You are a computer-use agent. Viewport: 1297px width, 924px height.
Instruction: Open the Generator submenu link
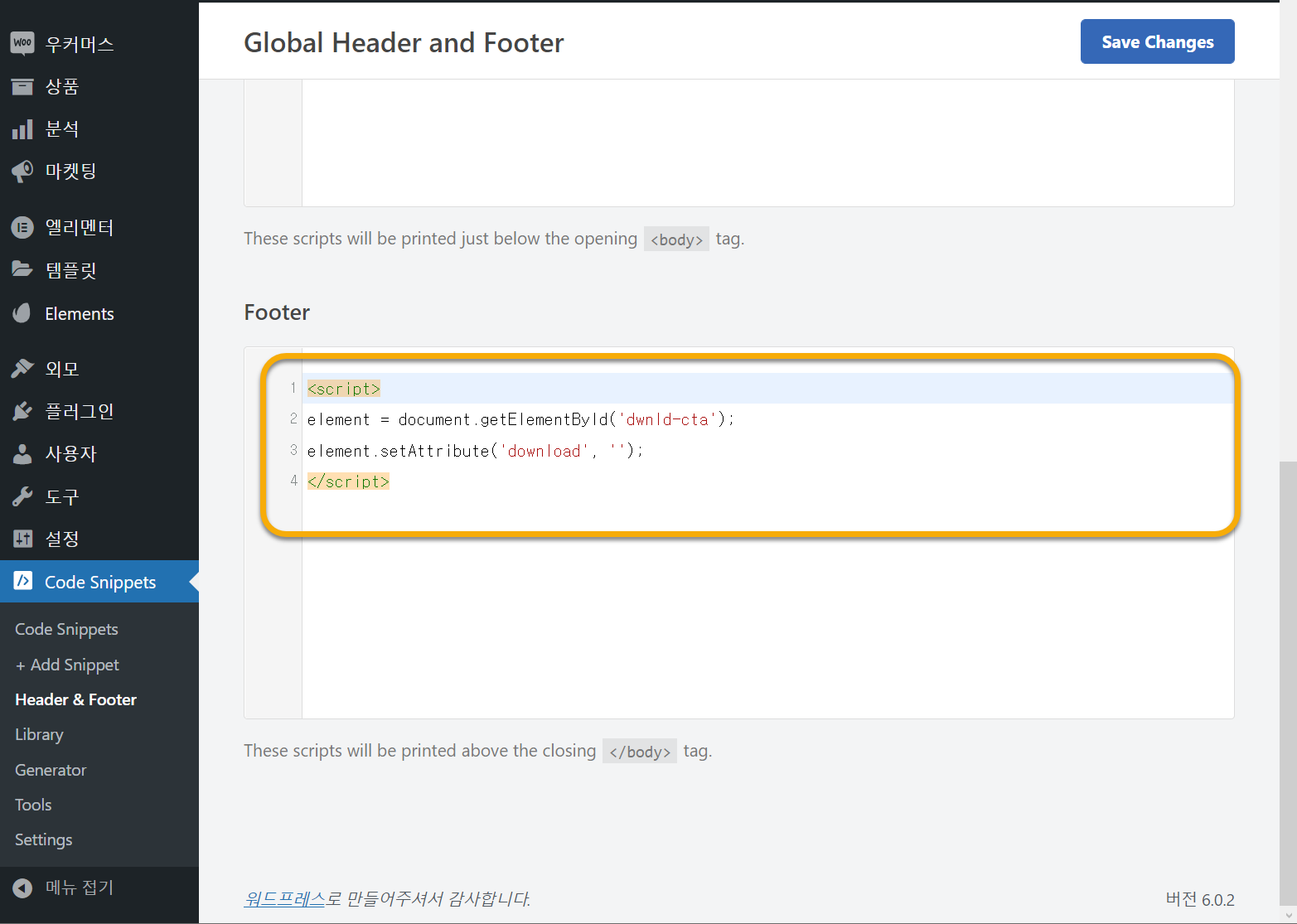click(x=51, y=770)
